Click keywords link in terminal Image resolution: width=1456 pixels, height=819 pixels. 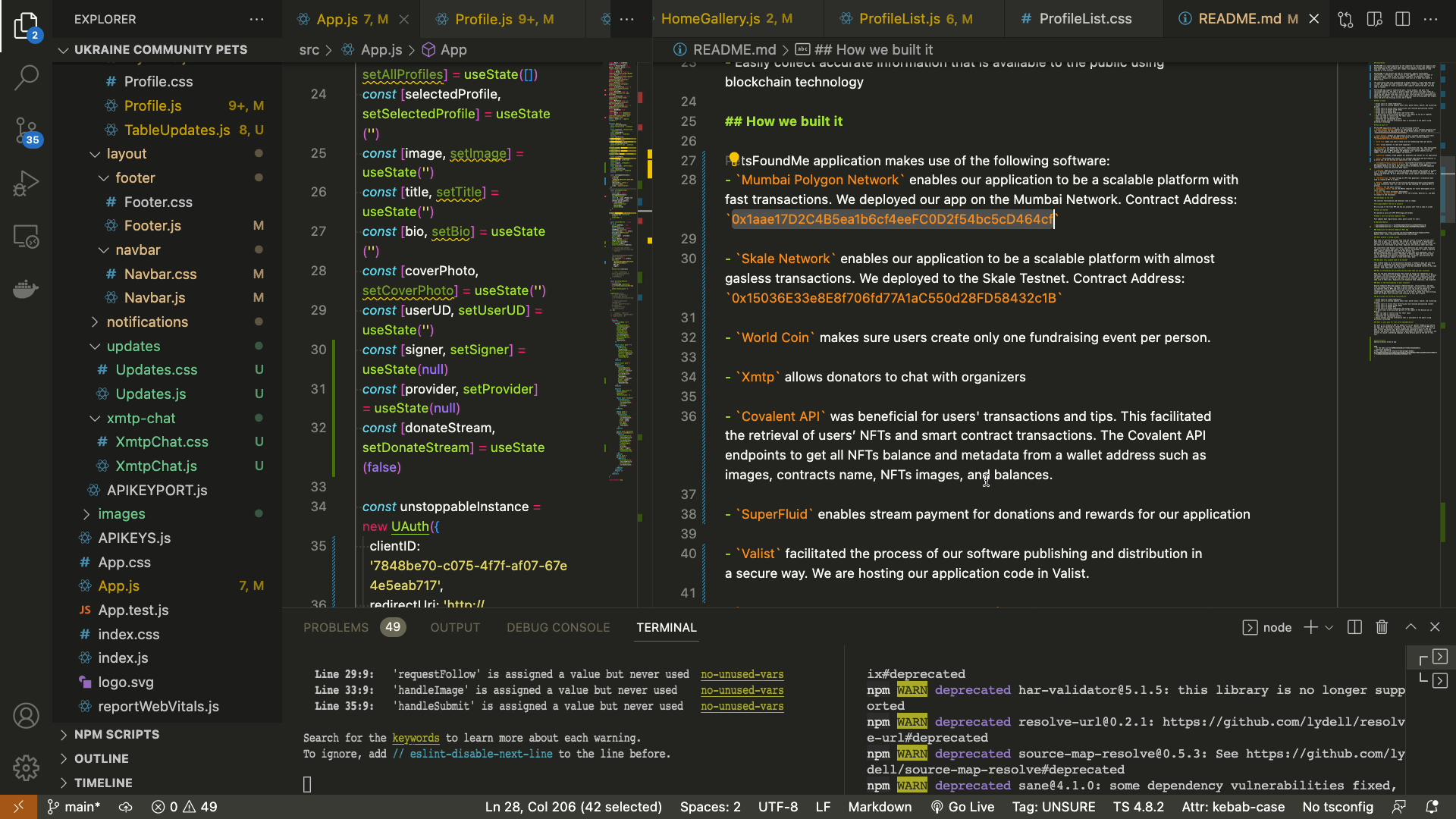416,738
